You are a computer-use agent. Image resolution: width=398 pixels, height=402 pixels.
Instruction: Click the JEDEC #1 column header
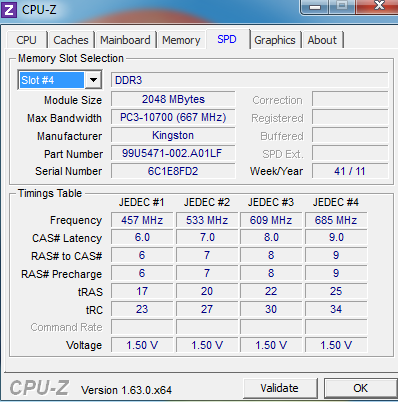[142, 202]
